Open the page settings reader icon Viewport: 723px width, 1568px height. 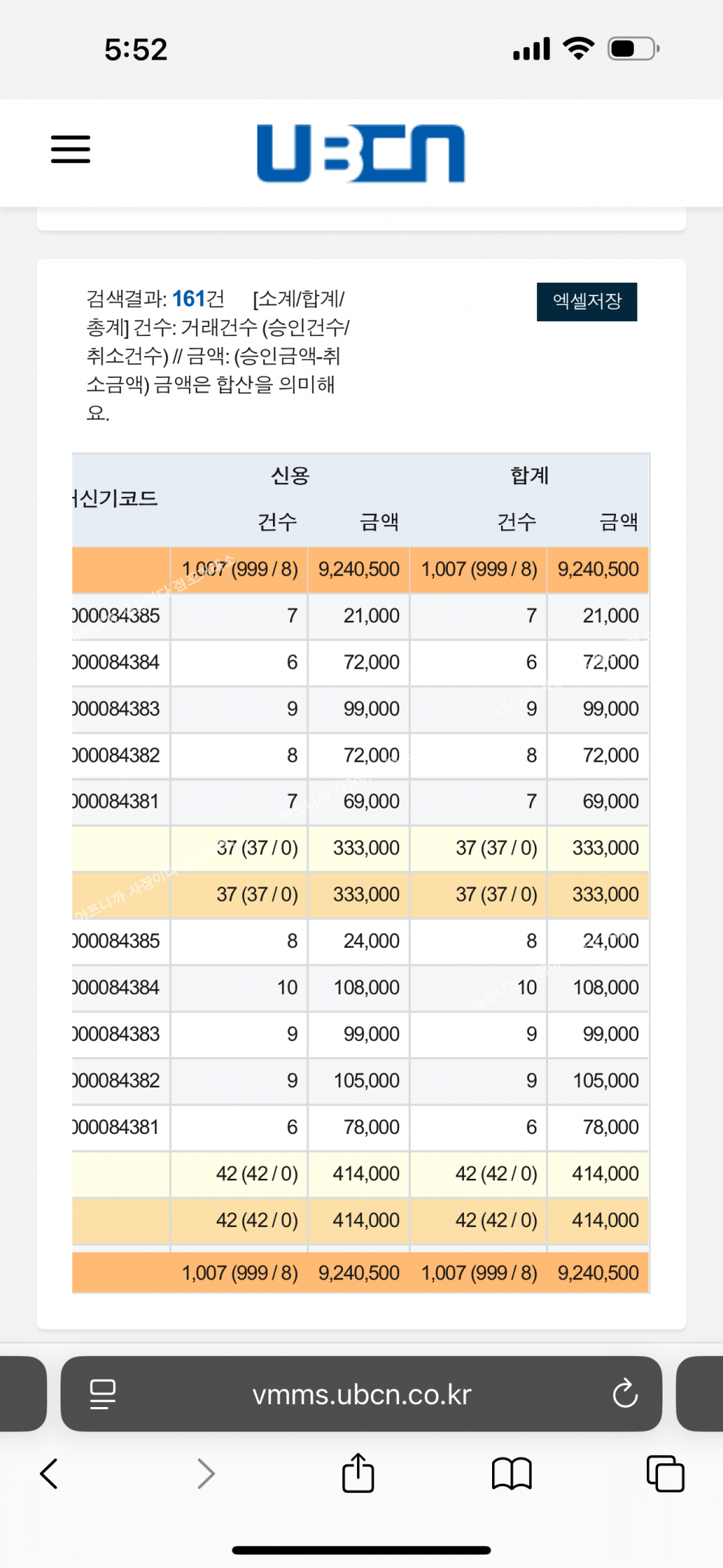click(103, 1394)
